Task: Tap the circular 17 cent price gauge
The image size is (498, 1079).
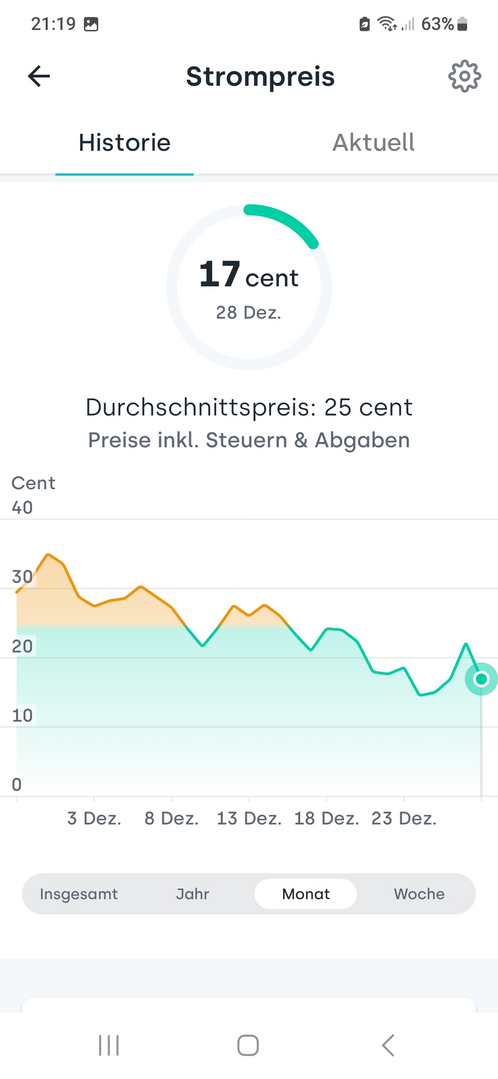Action: pyautogui.click(x=249, y=287)
